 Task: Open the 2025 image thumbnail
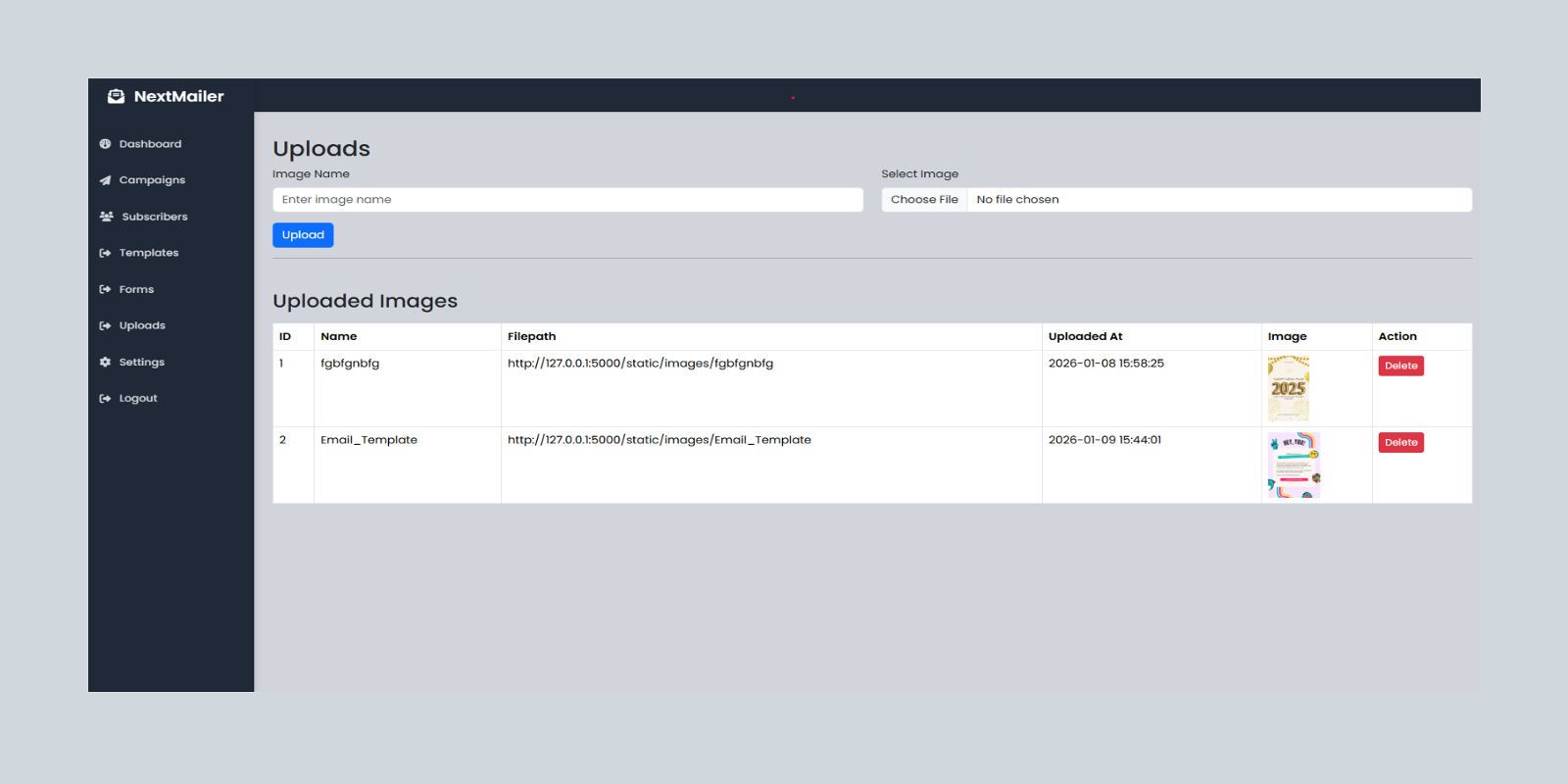coord(1289,389)
